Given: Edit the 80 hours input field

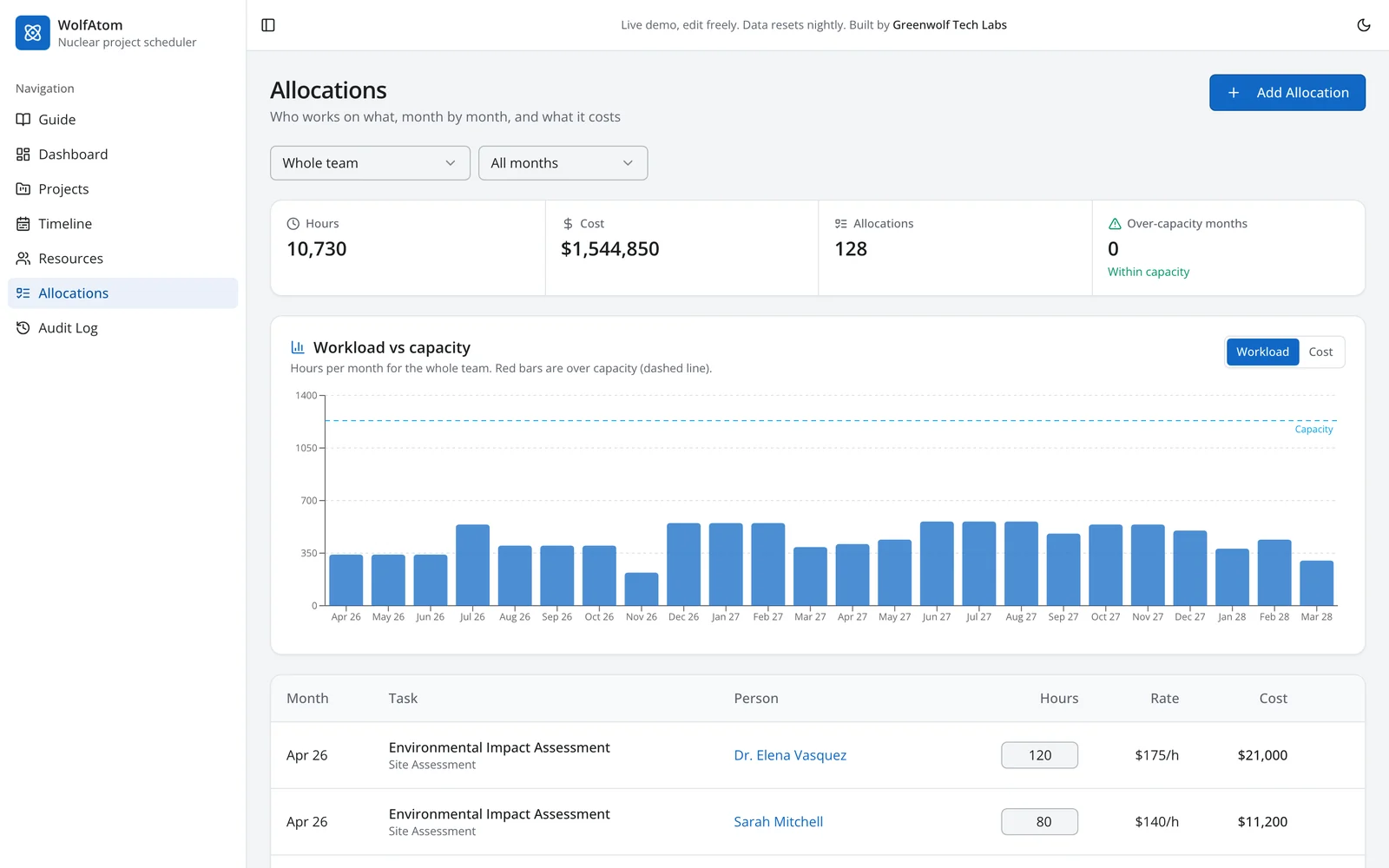Looking at the screenshot, I should point(1039,822).
